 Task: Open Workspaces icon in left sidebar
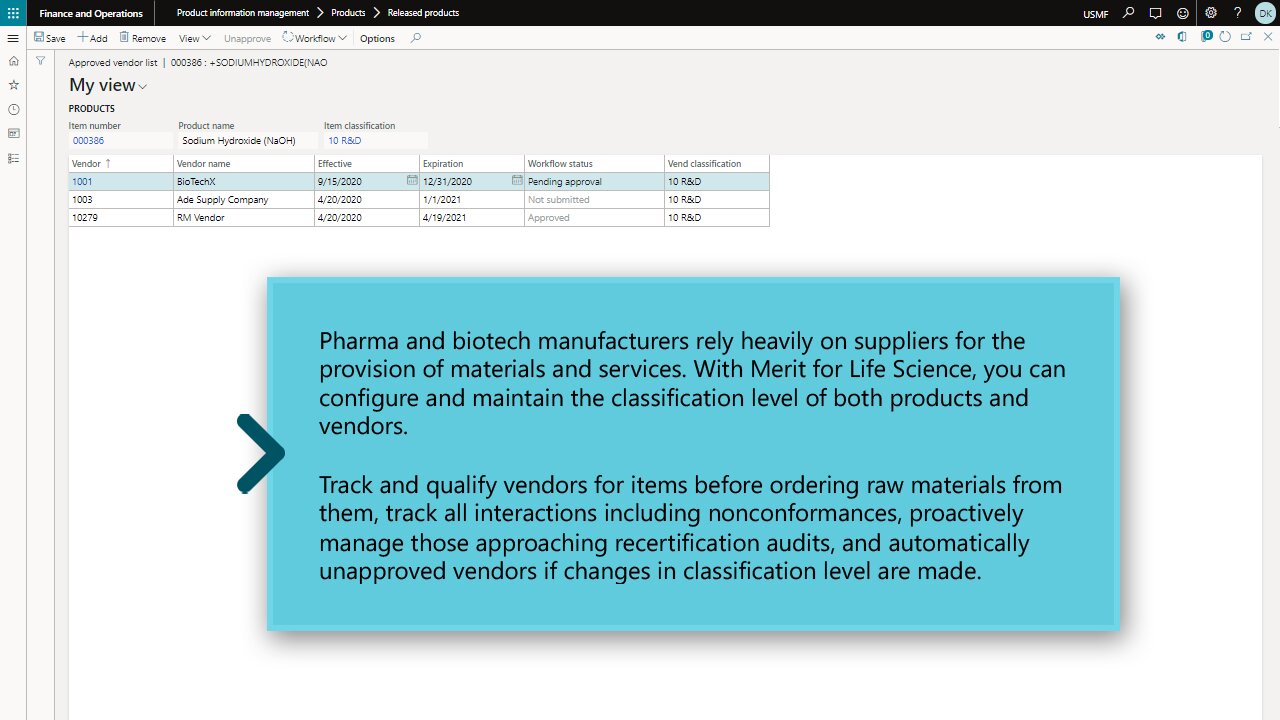click(x=13, y=133)
